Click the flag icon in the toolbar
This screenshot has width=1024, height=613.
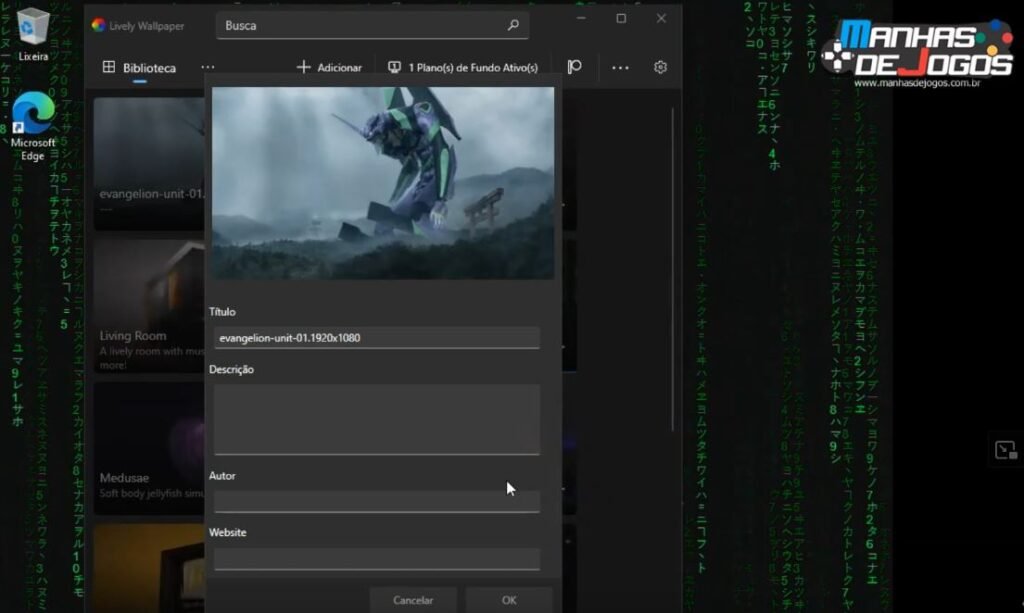point(575,67)
